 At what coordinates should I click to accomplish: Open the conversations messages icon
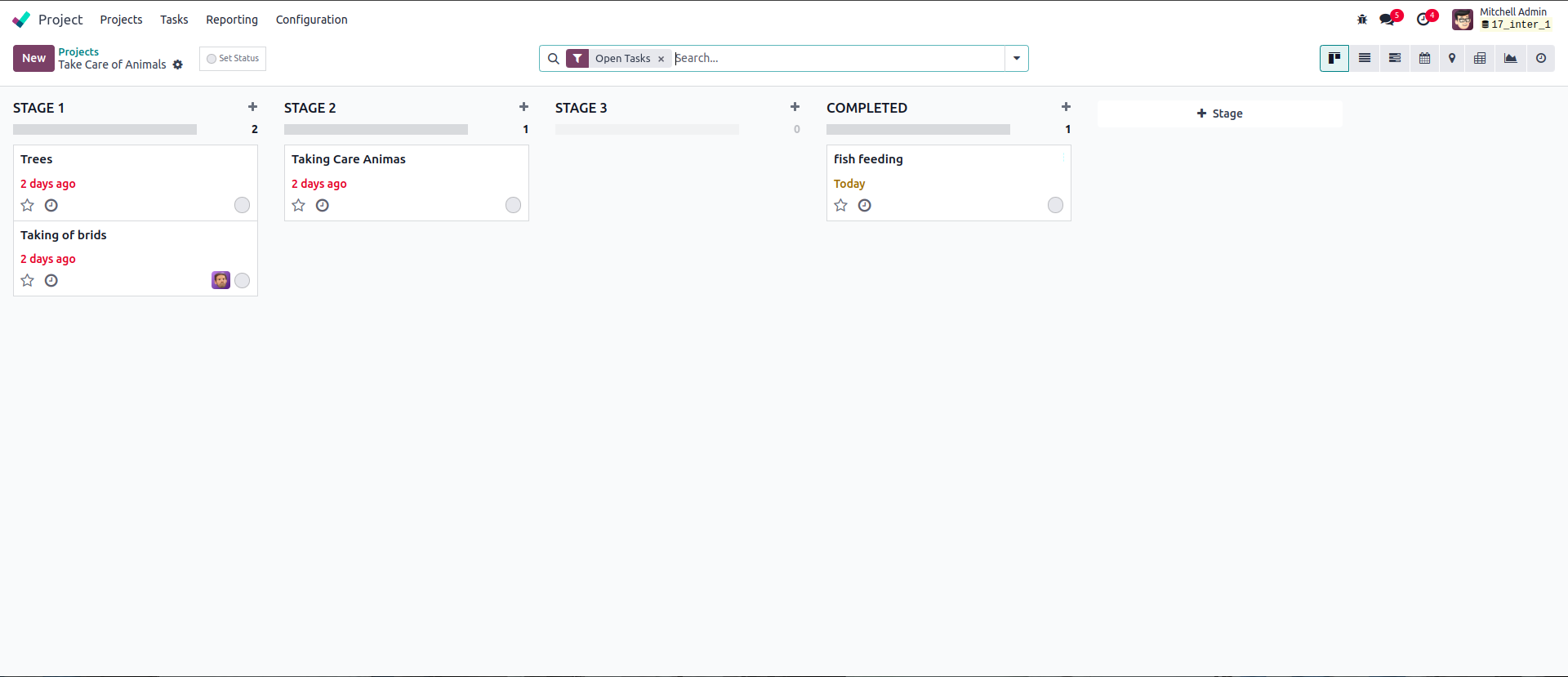(x=1388, y=20)
